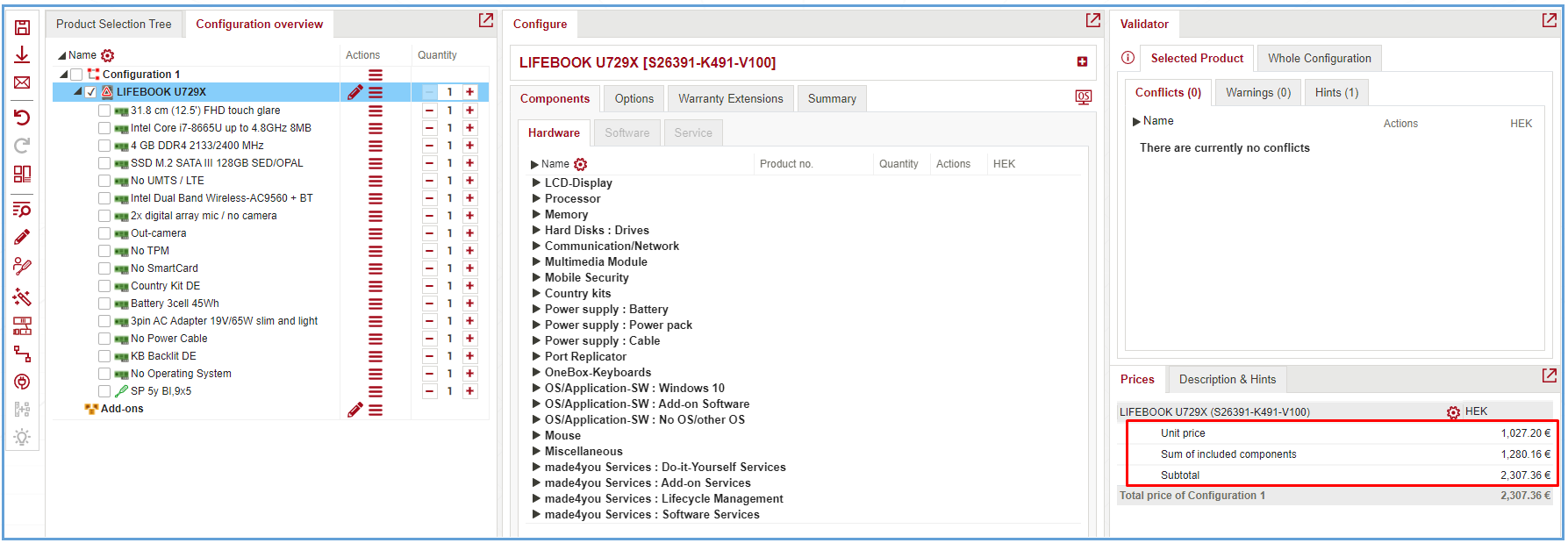Viewport: 1568px width, 543px height.
Task: Click the undo arrow icon
Action: click(x=22, y=118)
